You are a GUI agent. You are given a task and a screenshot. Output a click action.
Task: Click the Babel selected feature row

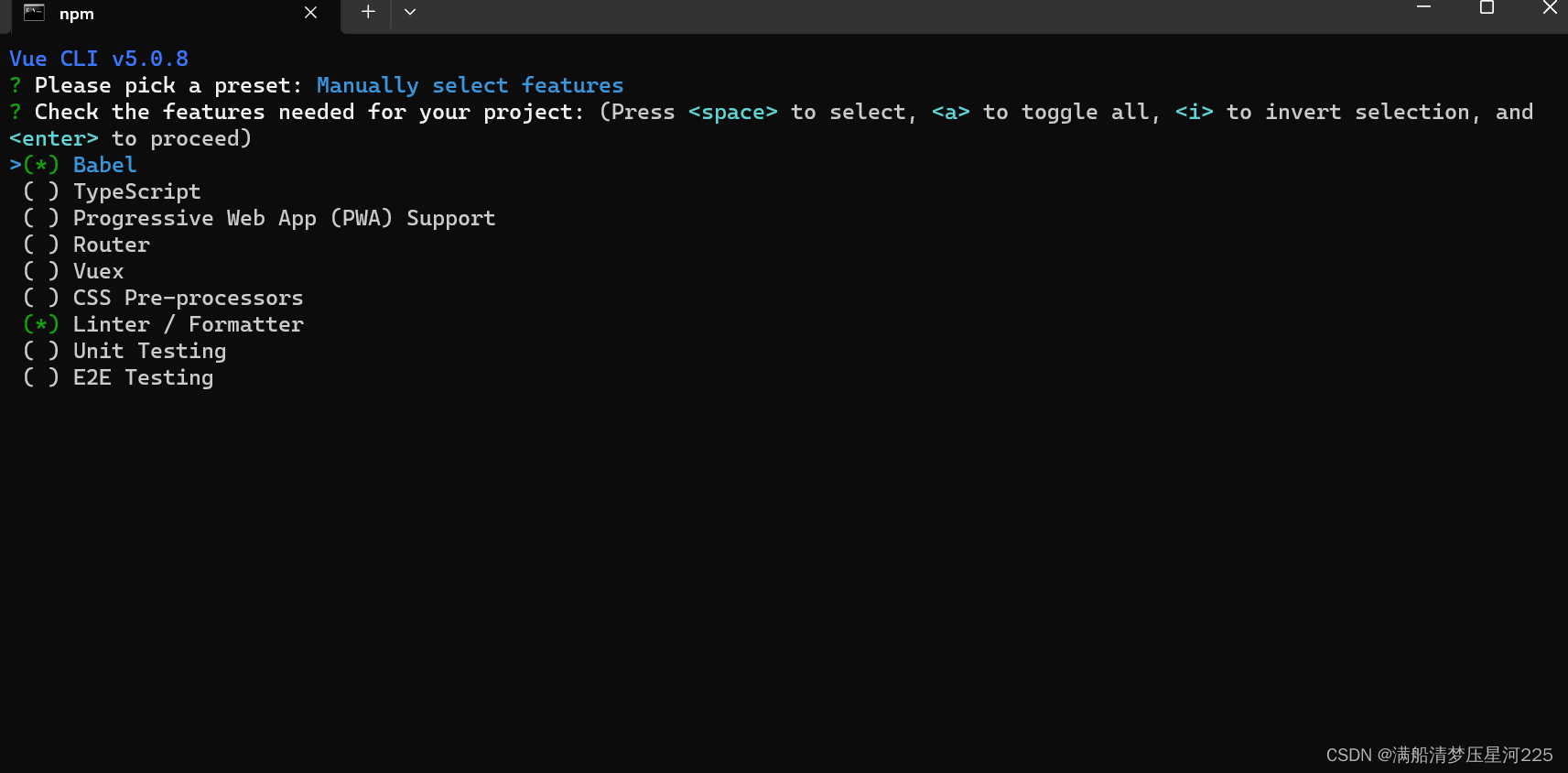coord(103,165)
